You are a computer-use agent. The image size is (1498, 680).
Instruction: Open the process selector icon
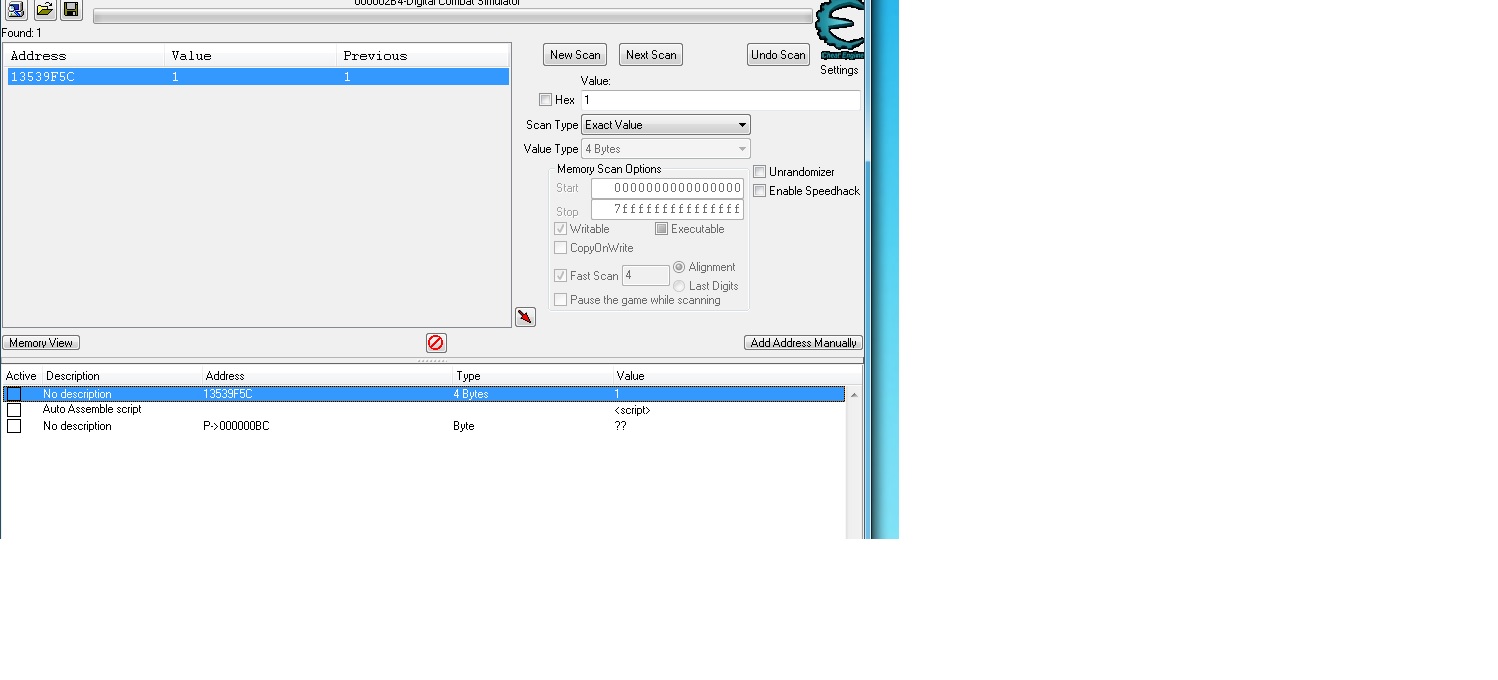coord(16,10)
